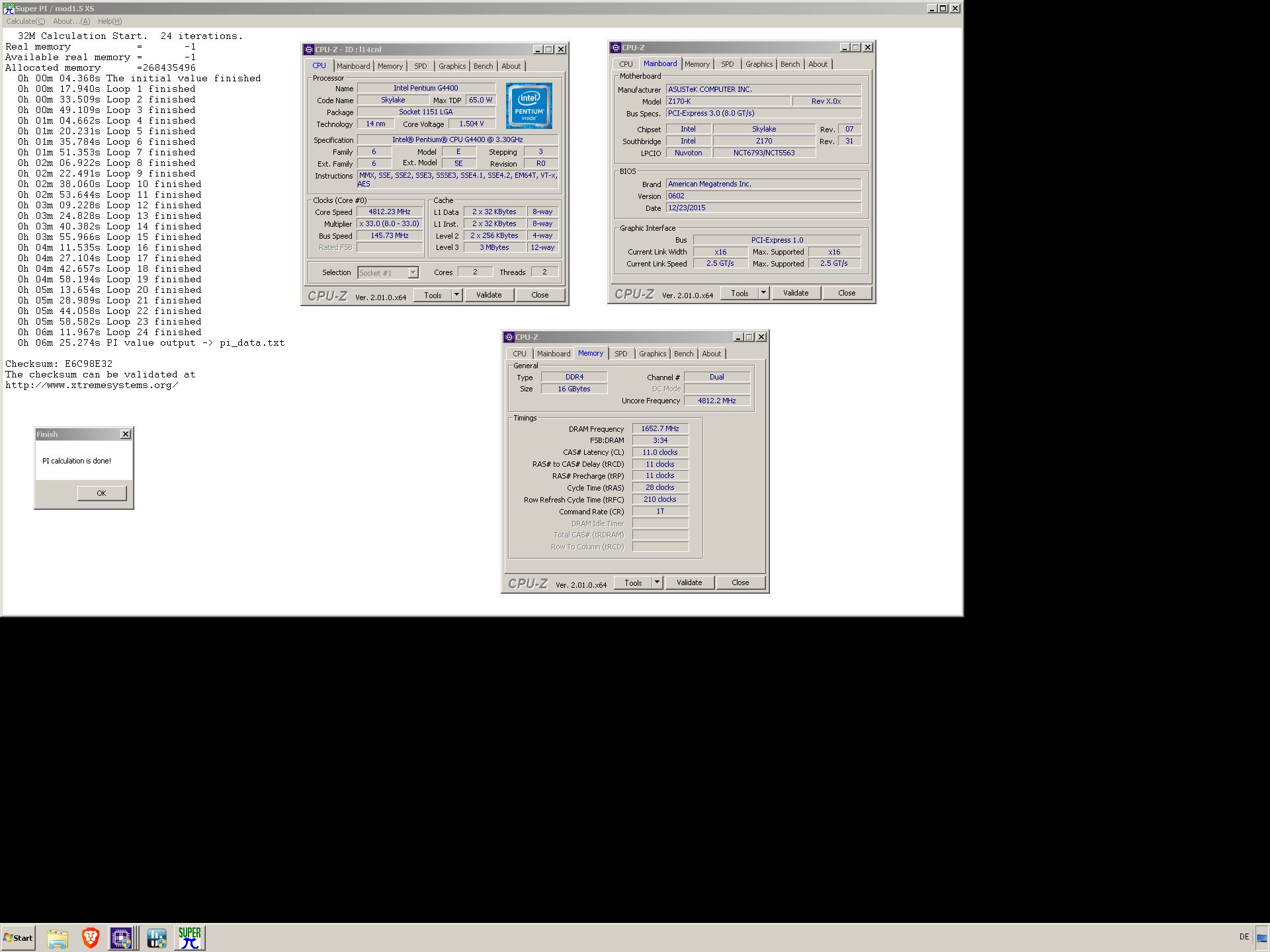Open the CPU-Z taskbar icon

(x=121, y=938)
